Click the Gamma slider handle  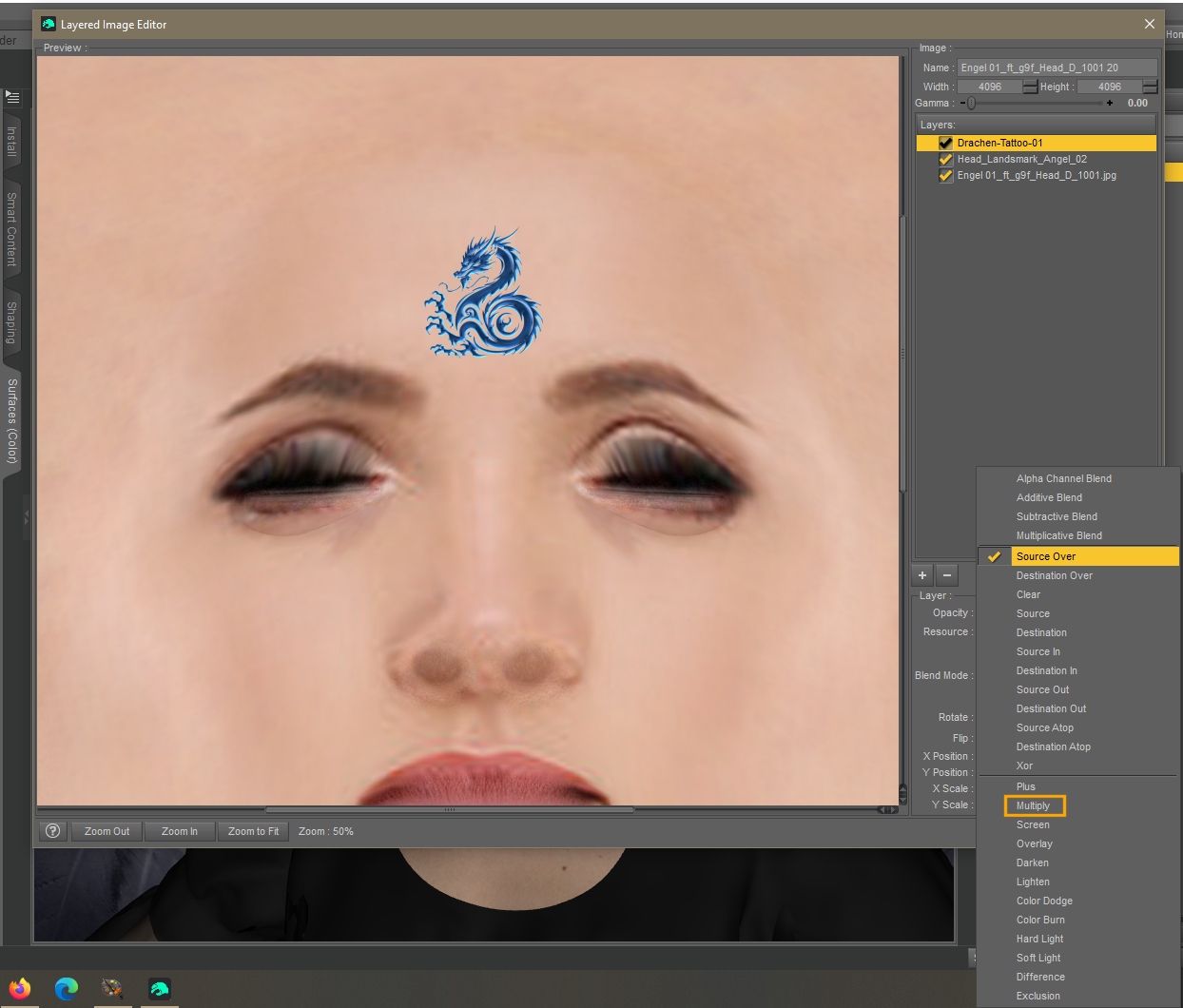[971, 103]
